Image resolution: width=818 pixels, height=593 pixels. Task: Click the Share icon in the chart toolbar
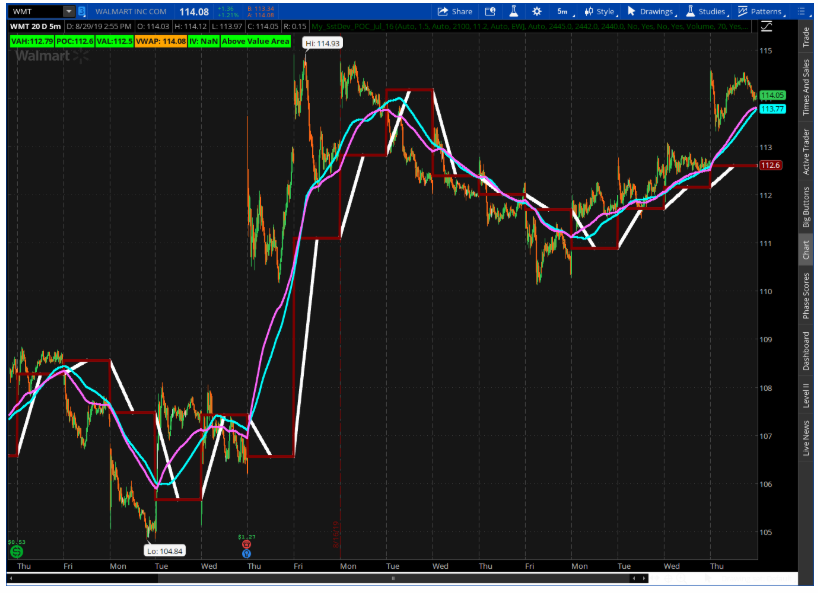(x=443, y=11)
